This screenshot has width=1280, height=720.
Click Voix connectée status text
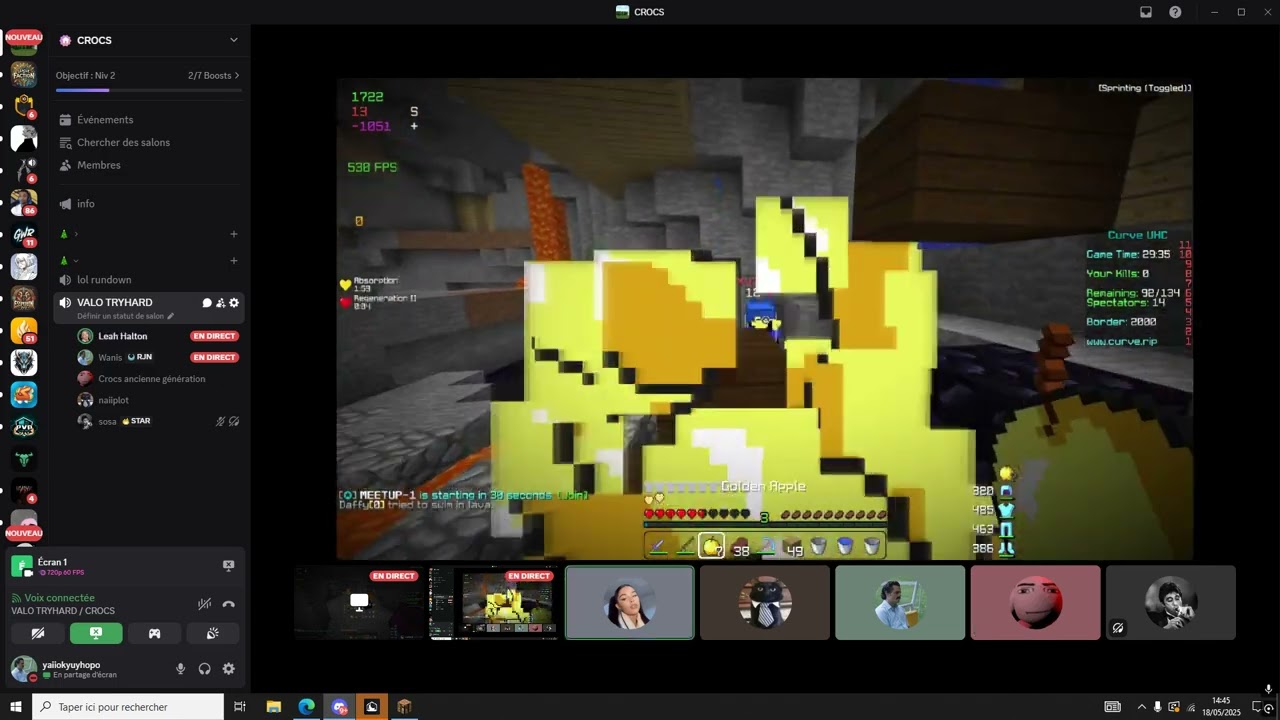point(58,598)
